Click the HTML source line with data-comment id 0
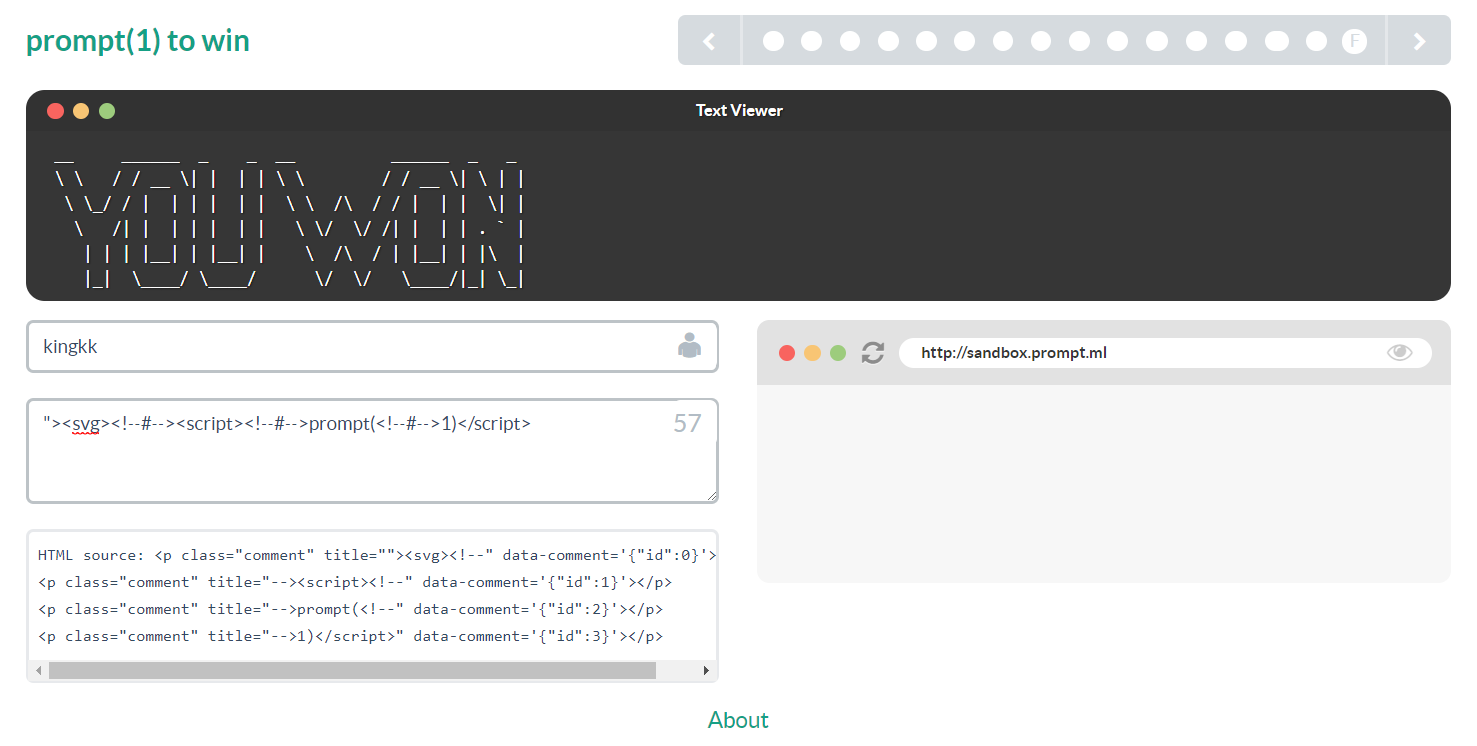The width and height of the screenshot is (1477, 746). 377,555
